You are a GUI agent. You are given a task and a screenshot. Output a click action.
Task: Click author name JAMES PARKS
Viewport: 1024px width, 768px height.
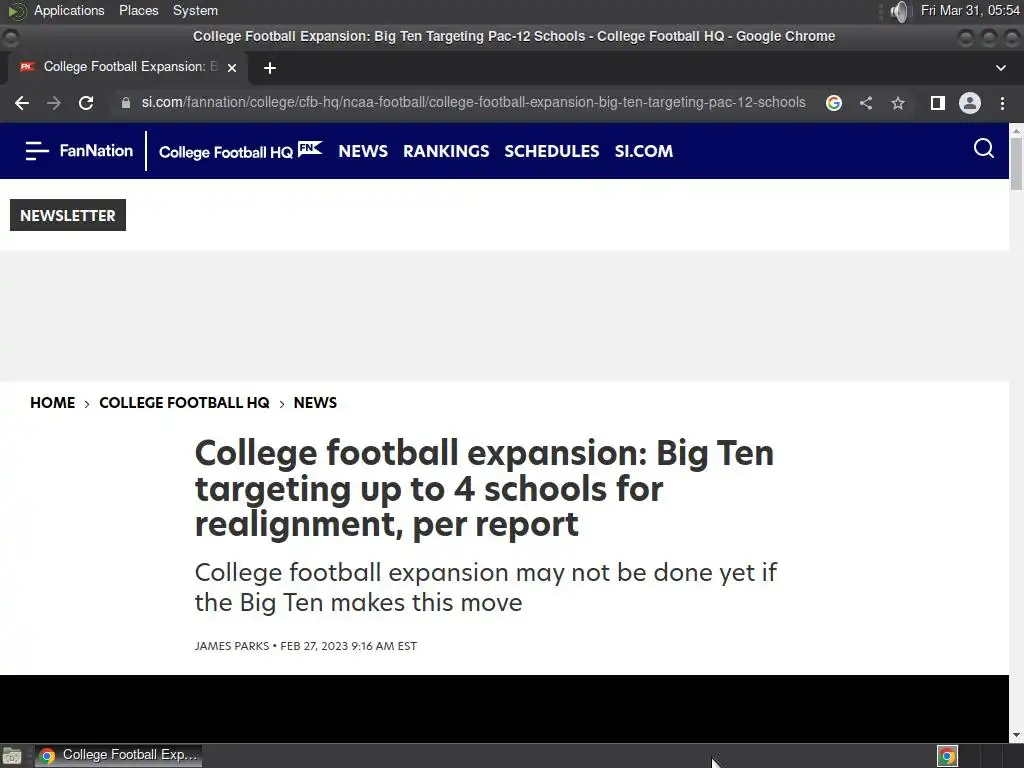coord(232,646)
